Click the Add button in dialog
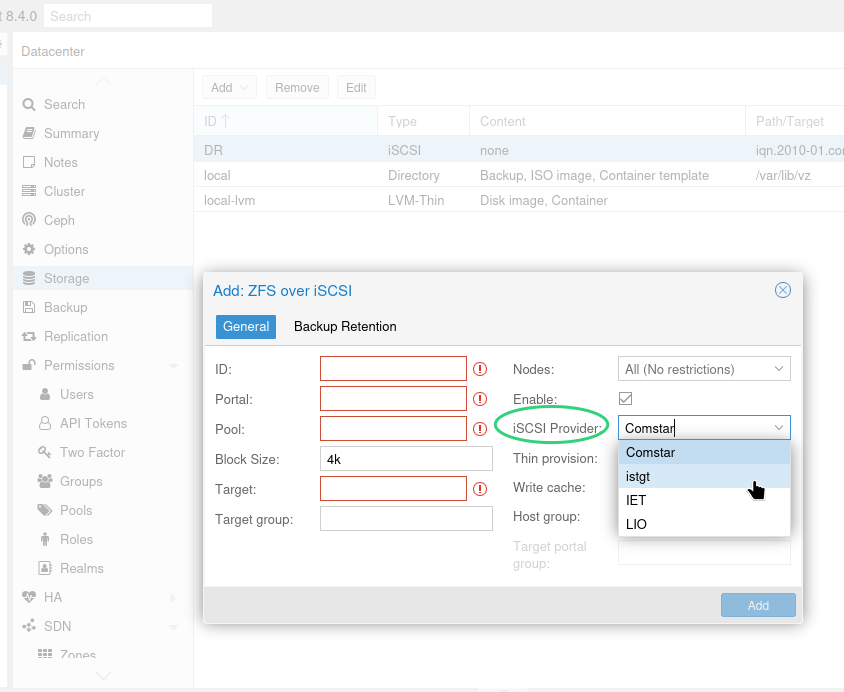The height and width of the screenshot is (692, 844). point(758,605)
